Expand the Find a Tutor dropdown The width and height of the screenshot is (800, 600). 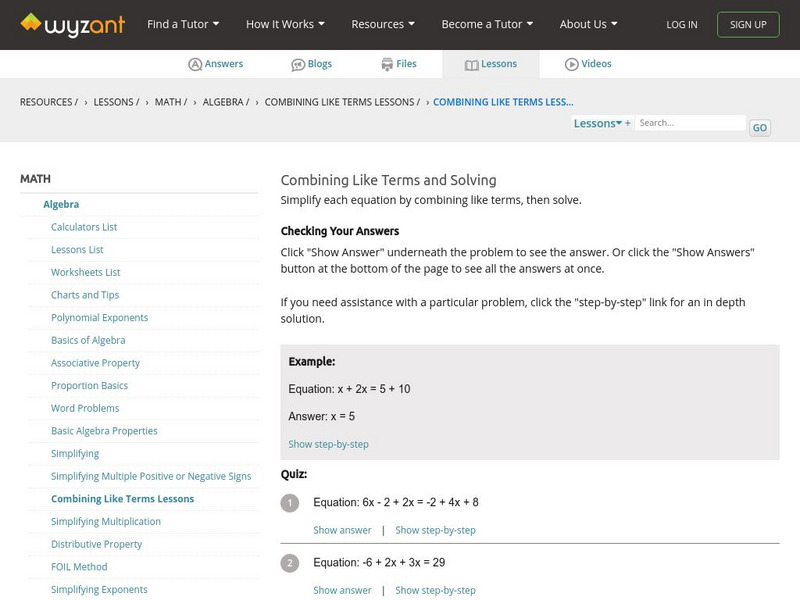[x=183, y=24]
